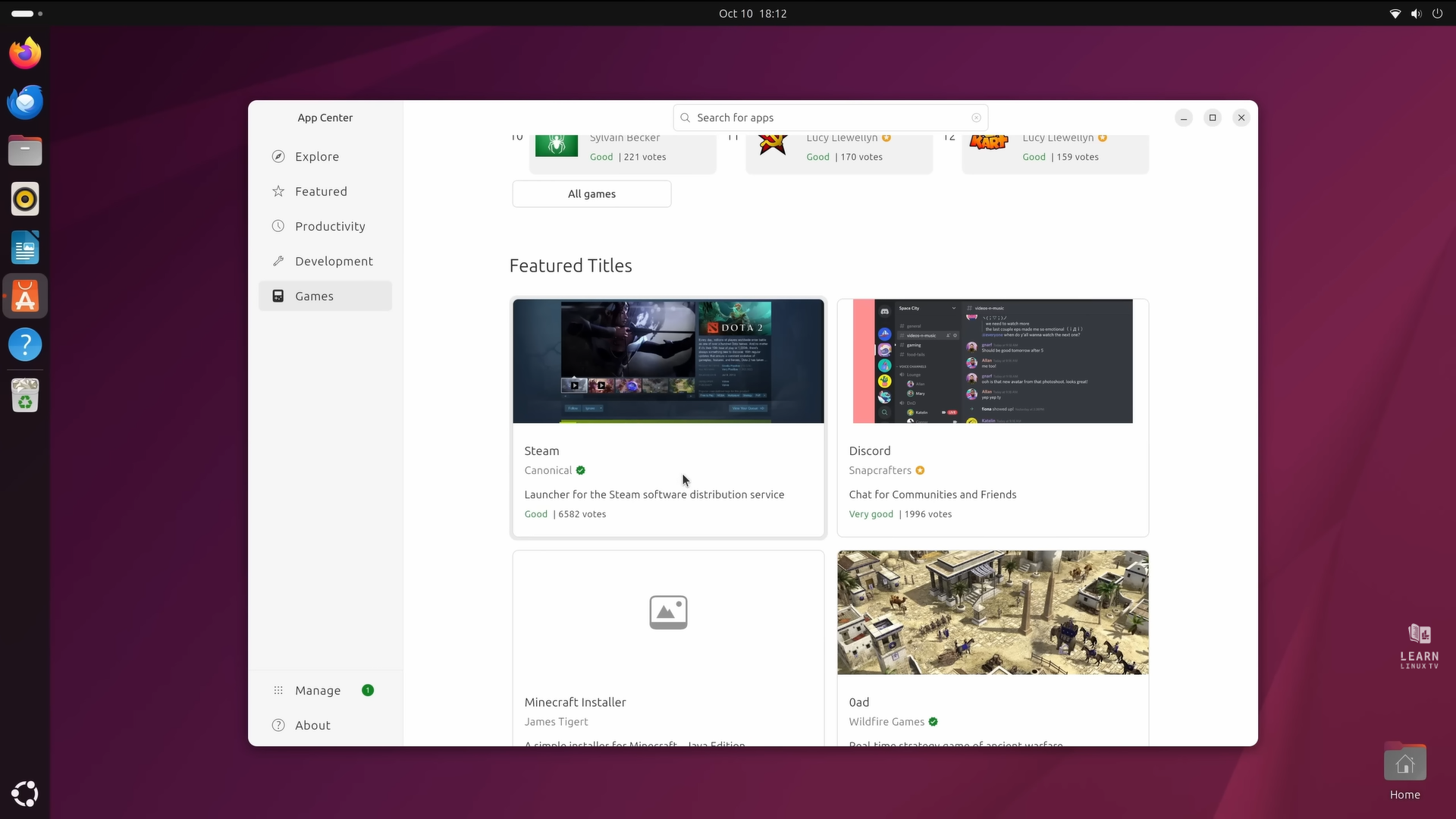Click Snapcrafters' orange star badge

pos(920,470)
